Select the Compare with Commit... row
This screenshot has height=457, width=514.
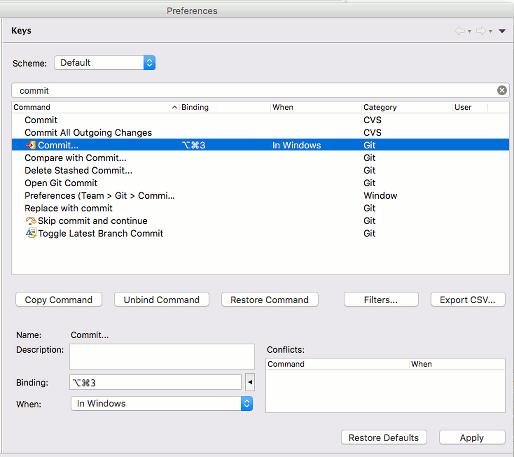(260, 158)
